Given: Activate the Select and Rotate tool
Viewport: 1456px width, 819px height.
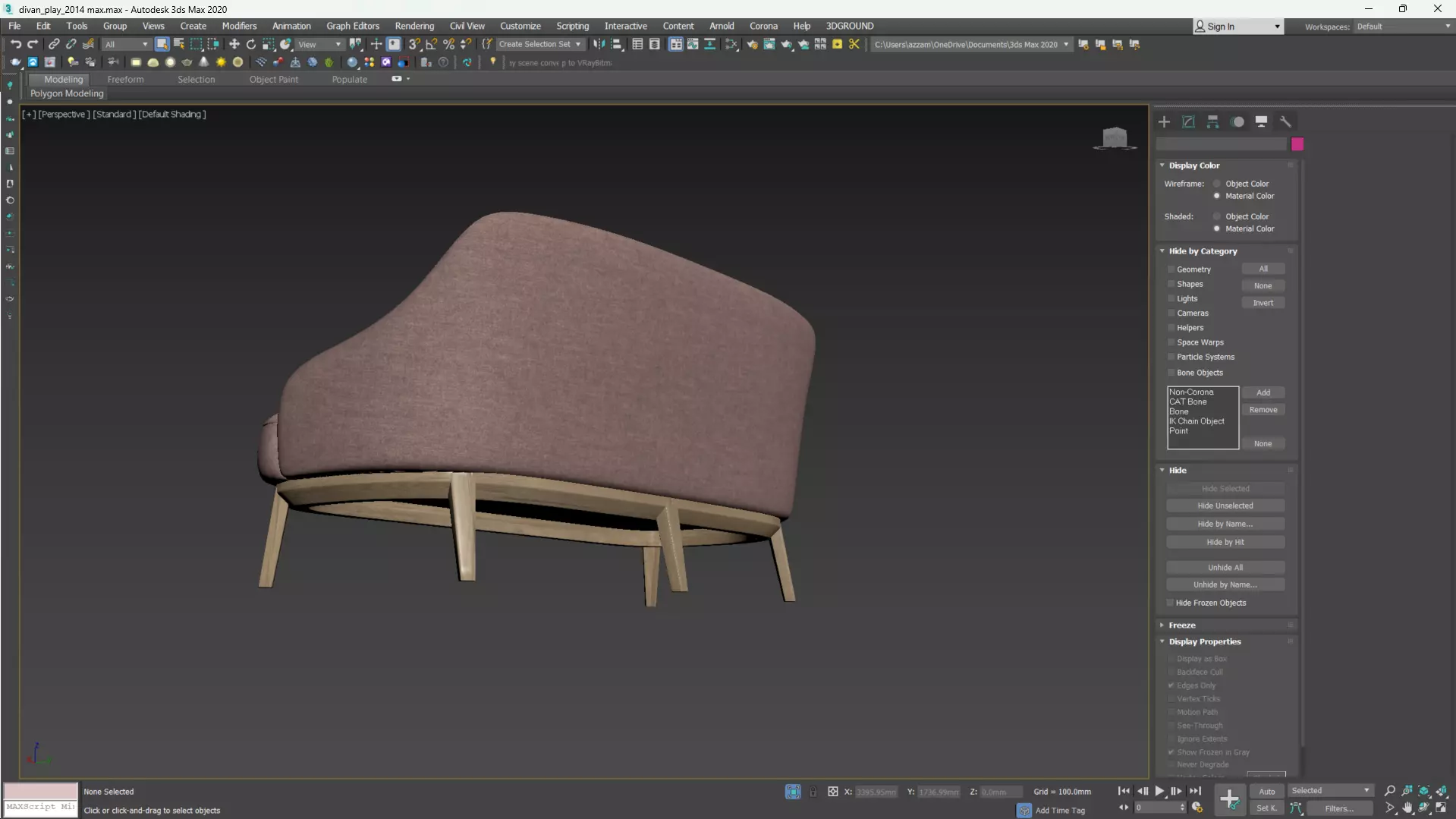Looking at the screenshot, I should 251,44.
